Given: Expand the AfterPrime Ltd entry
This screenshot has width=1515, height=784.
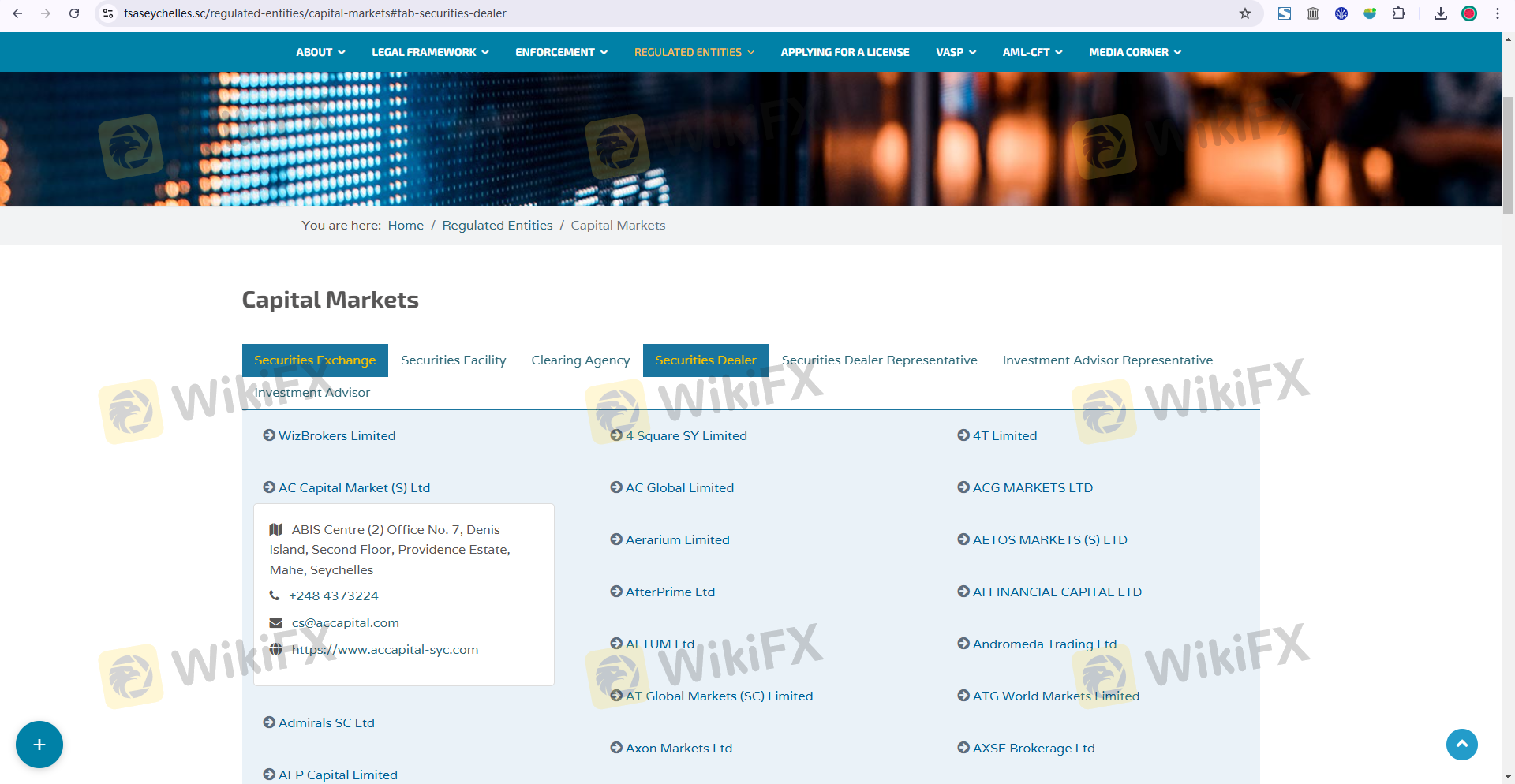Looking at the screenshot, I should (x=670, y=592).
